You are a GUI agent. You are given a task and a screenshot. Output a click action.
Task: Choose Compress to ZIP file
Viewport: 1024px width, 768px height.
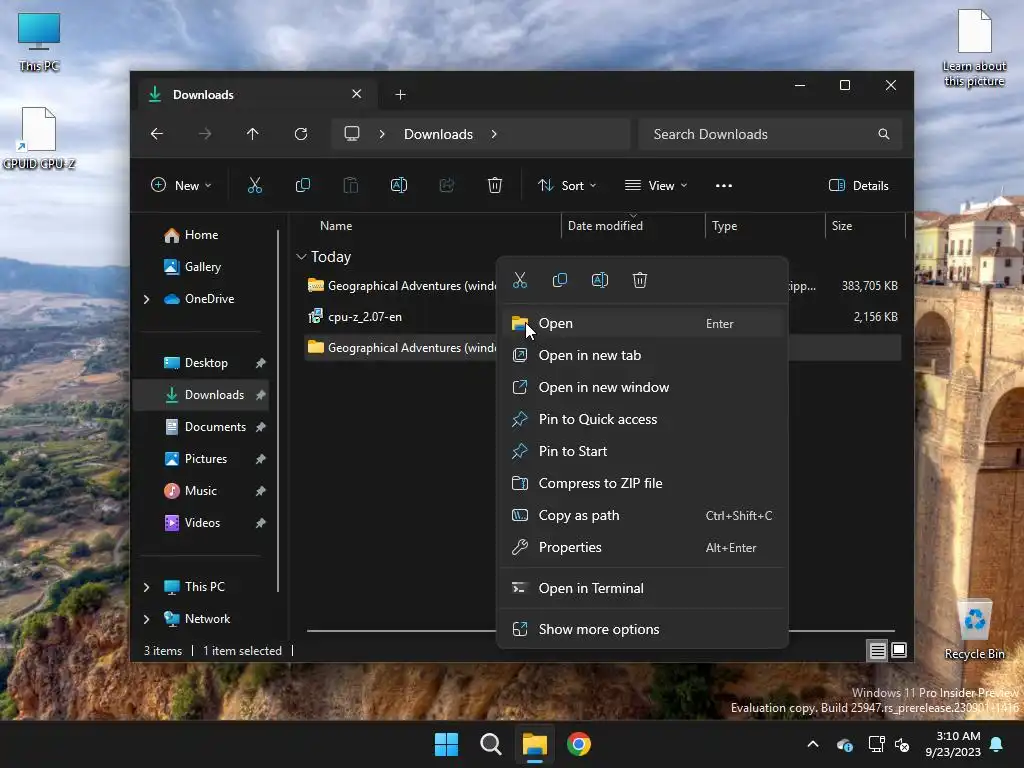[x=643, y=483]
